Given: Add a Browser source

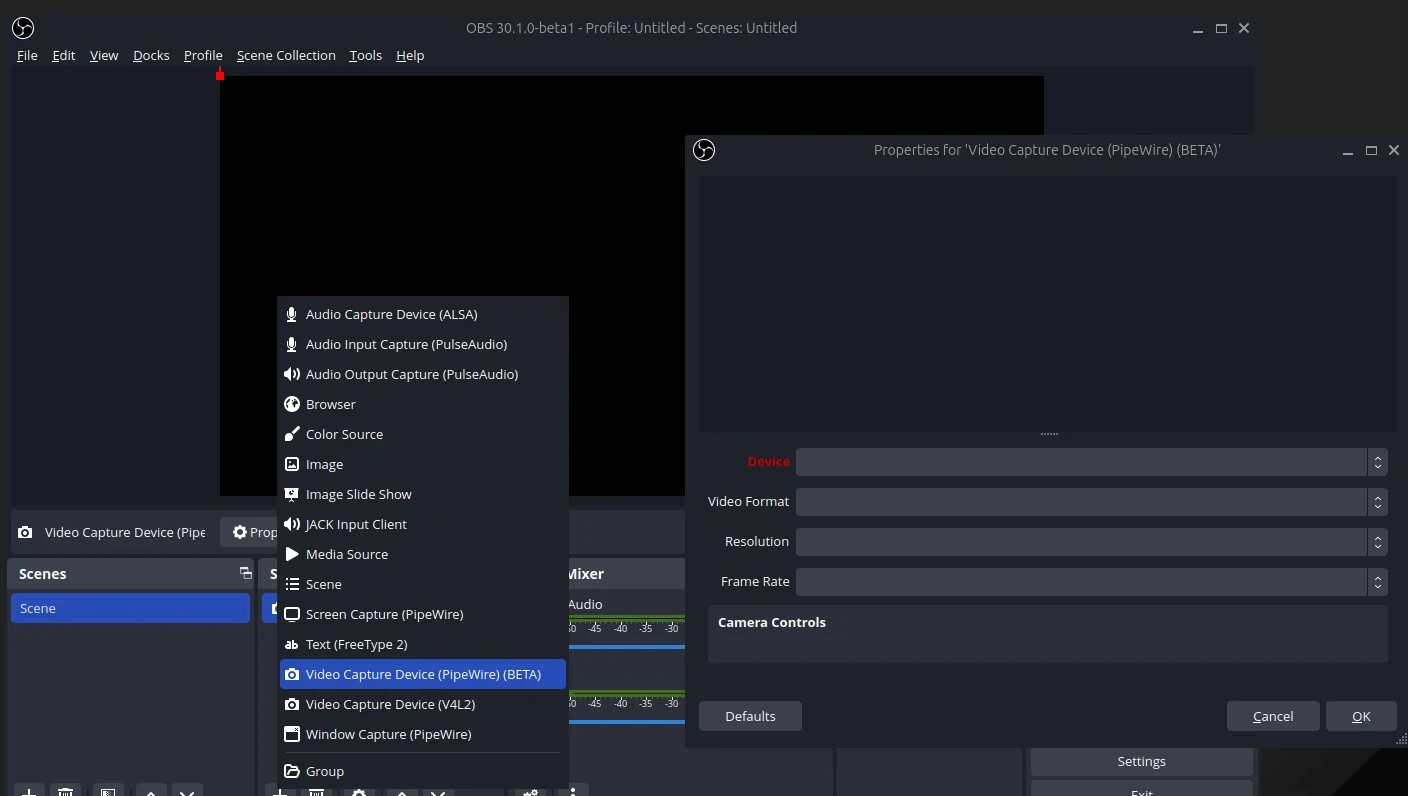Looking at the screenshot, I should tap(423, 404).
